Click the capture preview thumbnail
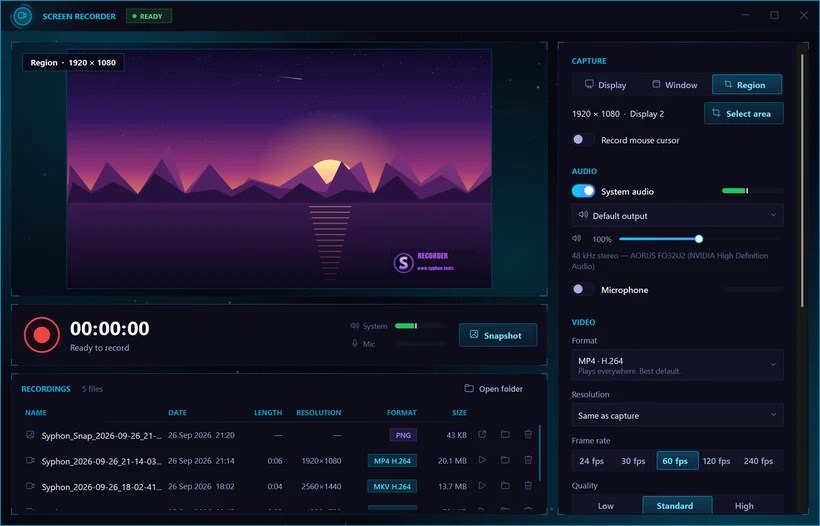The image size is (820, 526). coord(279,168)
